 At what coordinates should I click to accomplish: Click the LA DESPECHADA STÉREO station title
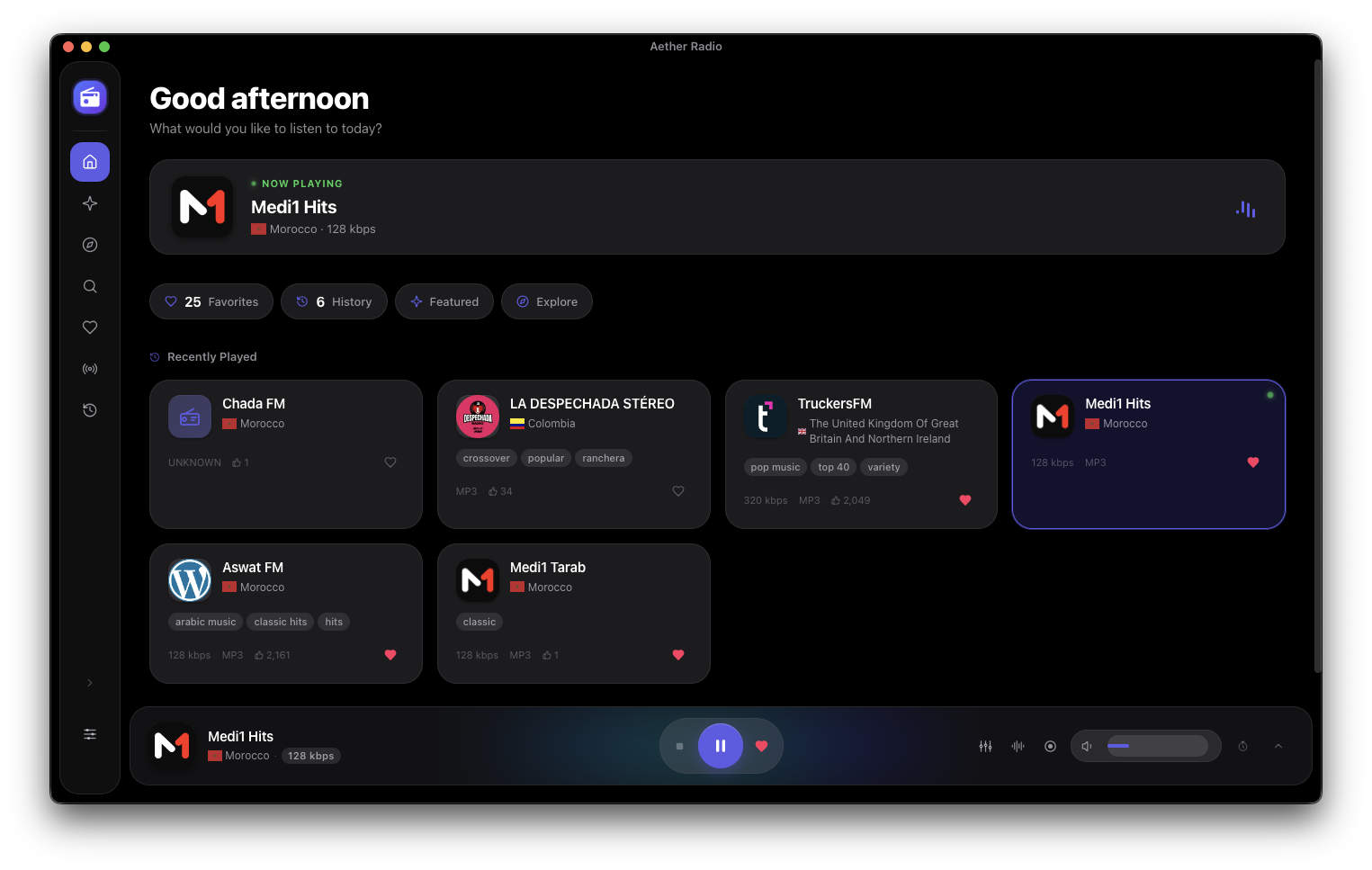(592, 404)
